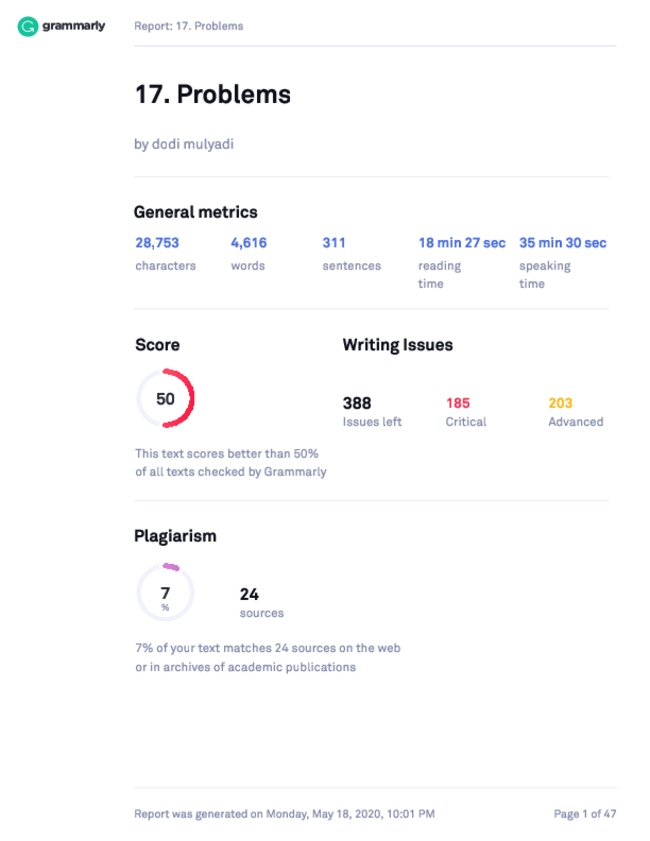Click the 'Page 1 of 47' footer
The image size is (650, 841).
point(585,814)
